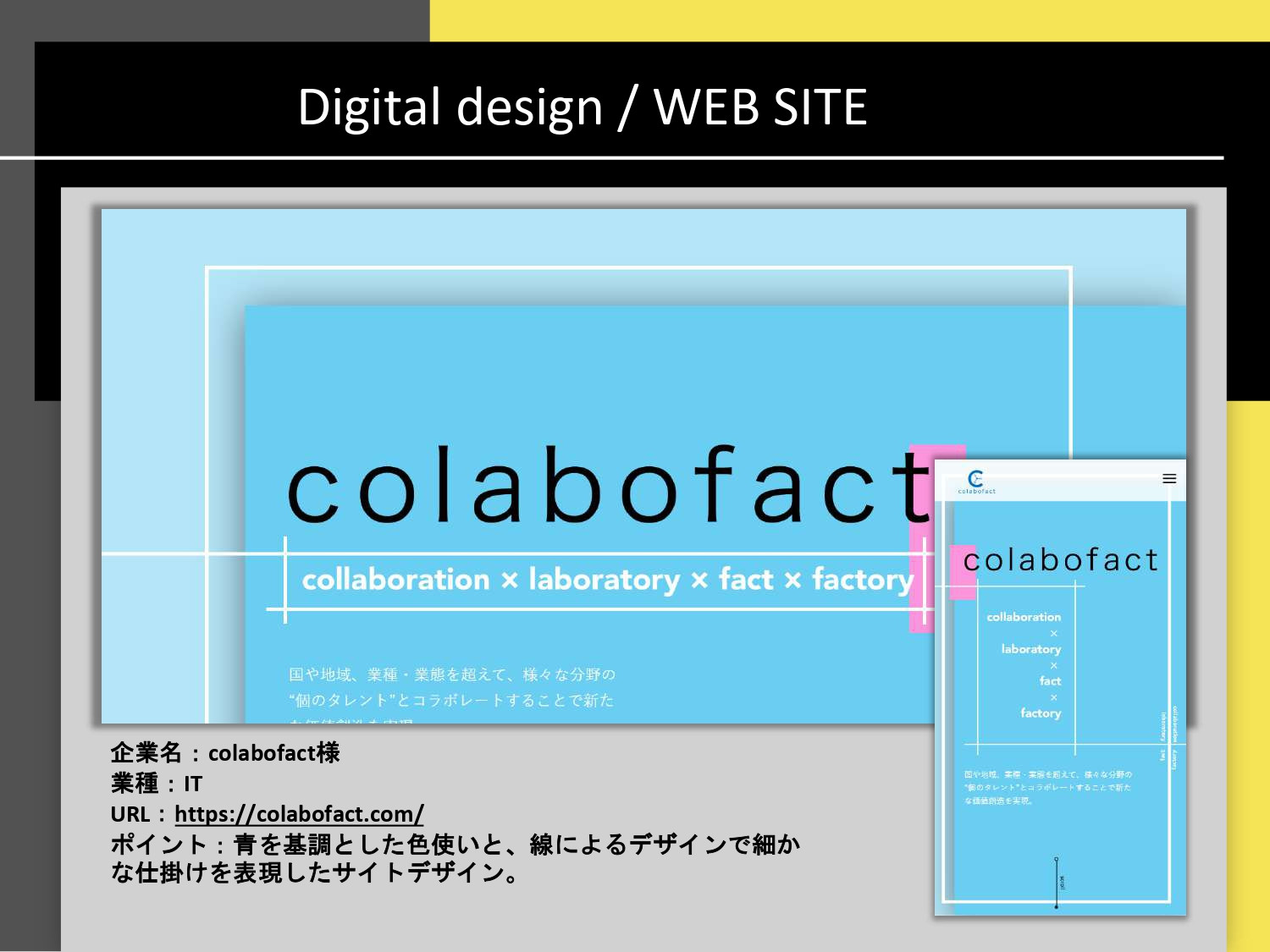Screen dimensions: 1270x952
Task: Click the word 'fact' in the mobile preview list
Action: click(1050, 681)
